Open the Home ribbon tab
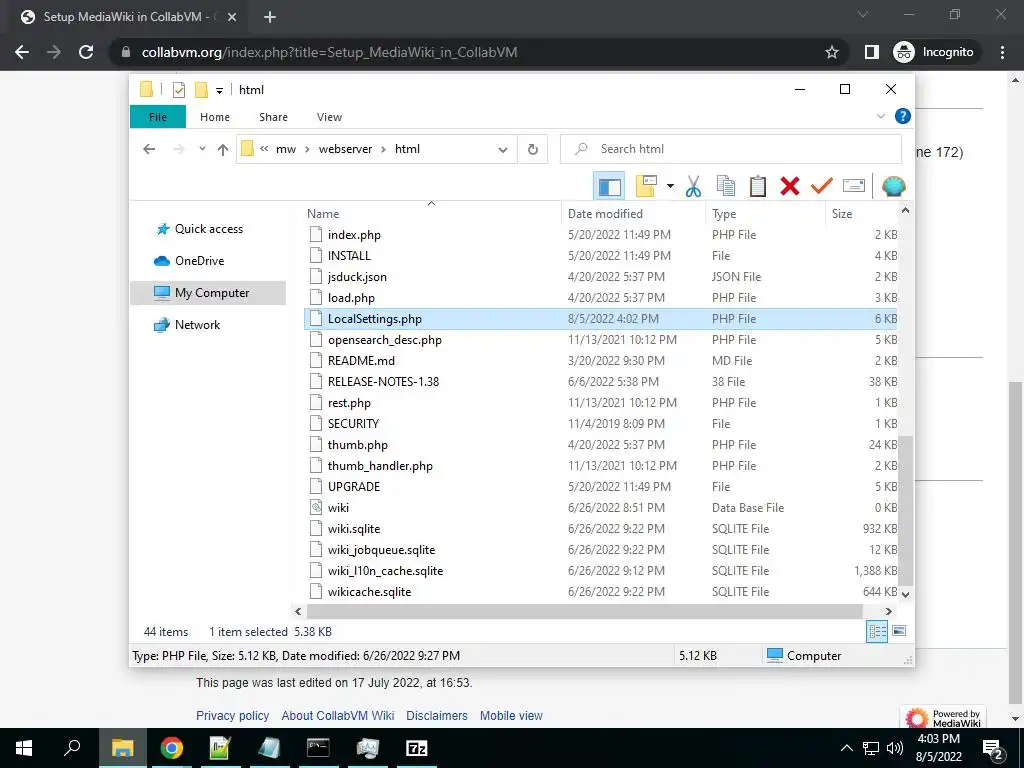 click(x=215, y=117)
